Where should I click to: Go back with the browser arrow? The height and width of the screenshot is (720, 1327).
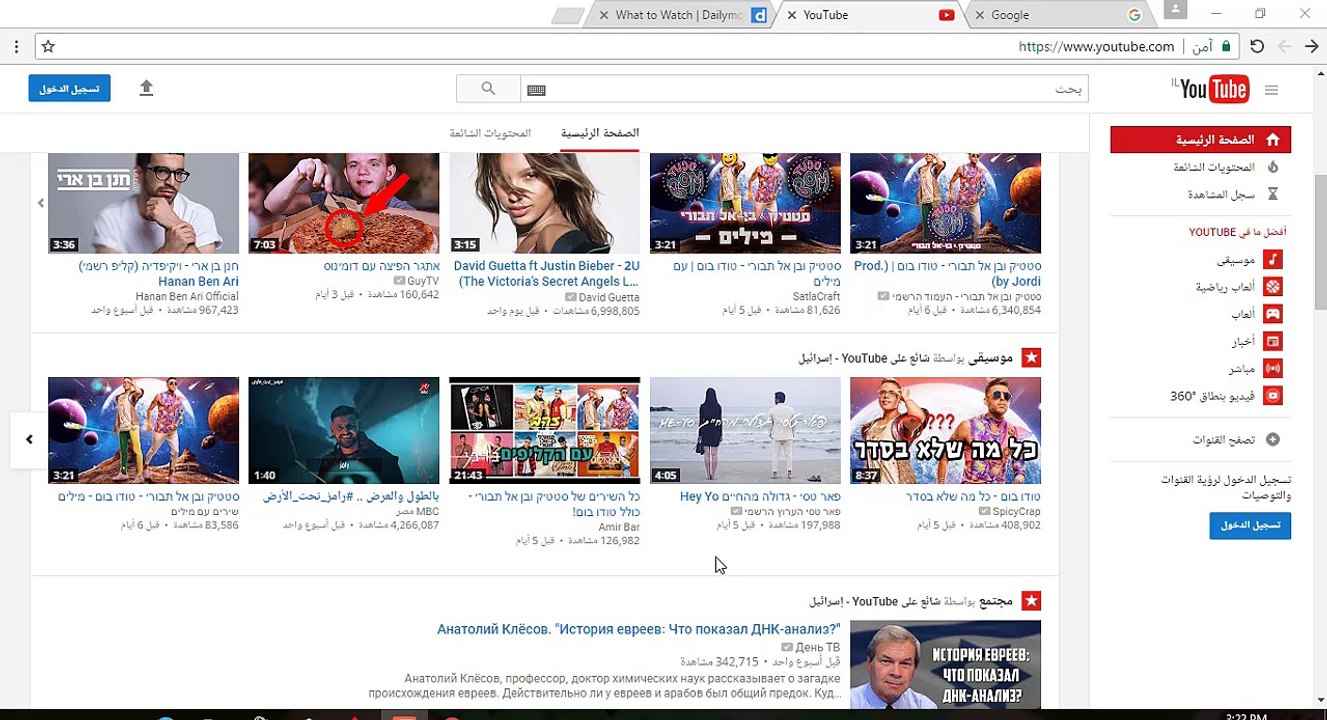1311,47
